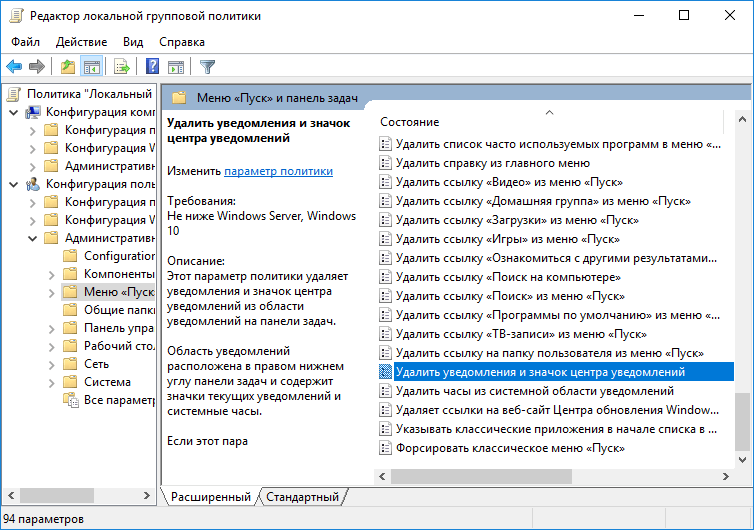The image size is (754, 530).
Task: Click the policy icon beside «Удалить справку из главного меню»
Action: tap(385, 163)
